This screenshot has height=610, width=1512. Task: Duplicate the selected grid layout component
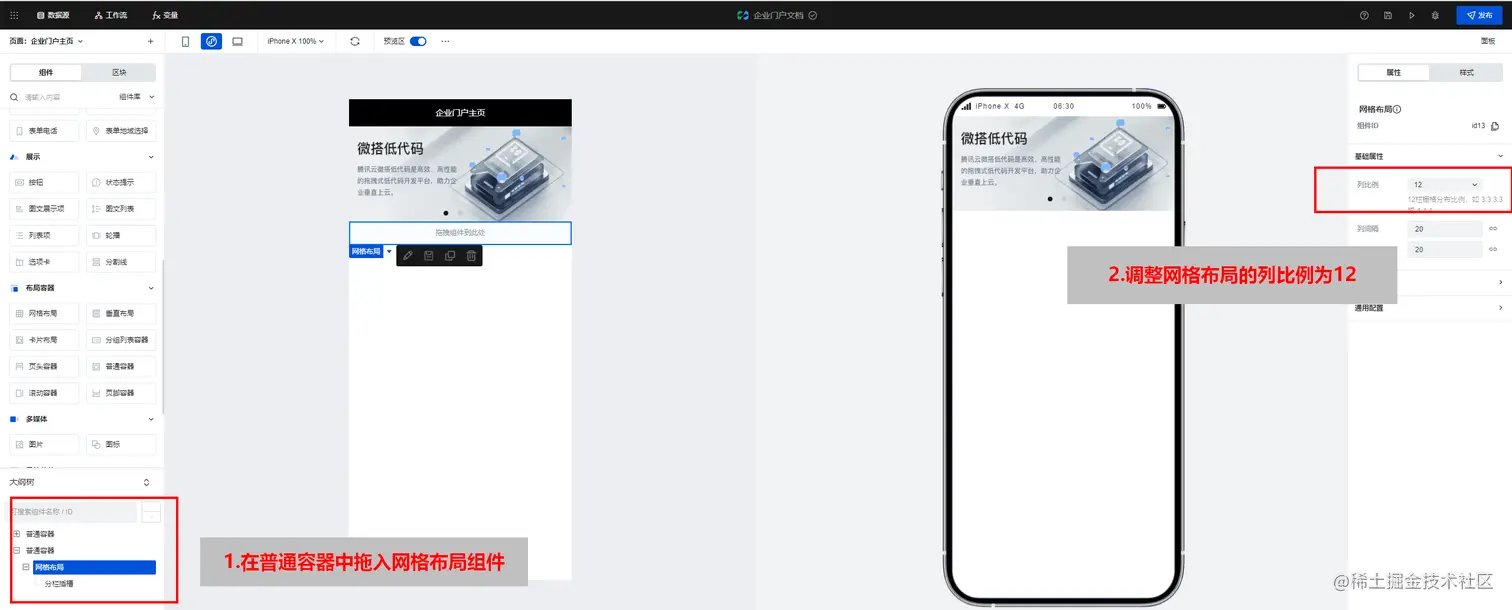tap(450, 256)
